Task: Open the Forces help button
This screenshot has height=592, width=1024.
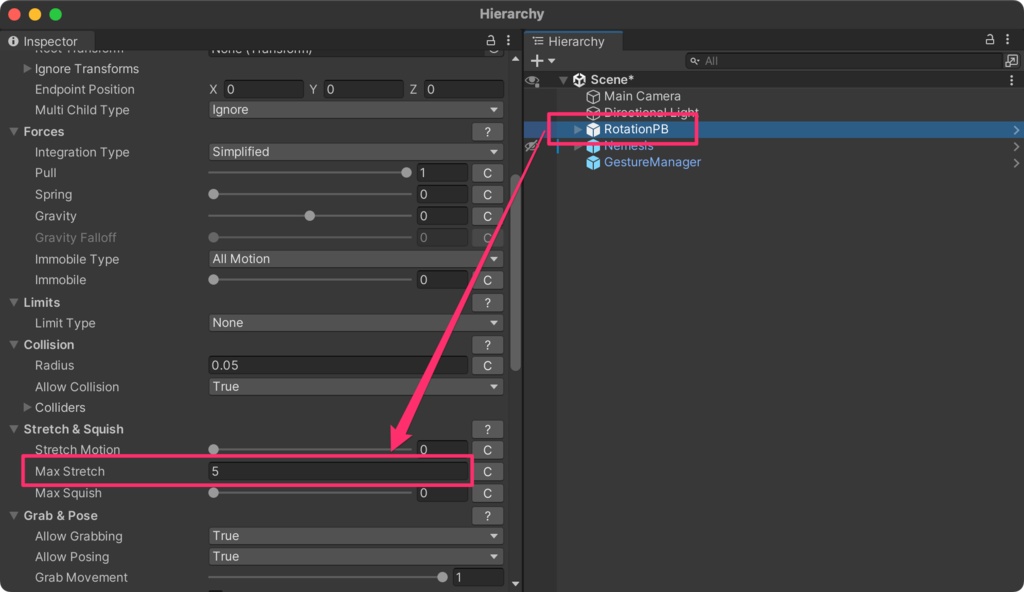Action: (x=487, y=131)
